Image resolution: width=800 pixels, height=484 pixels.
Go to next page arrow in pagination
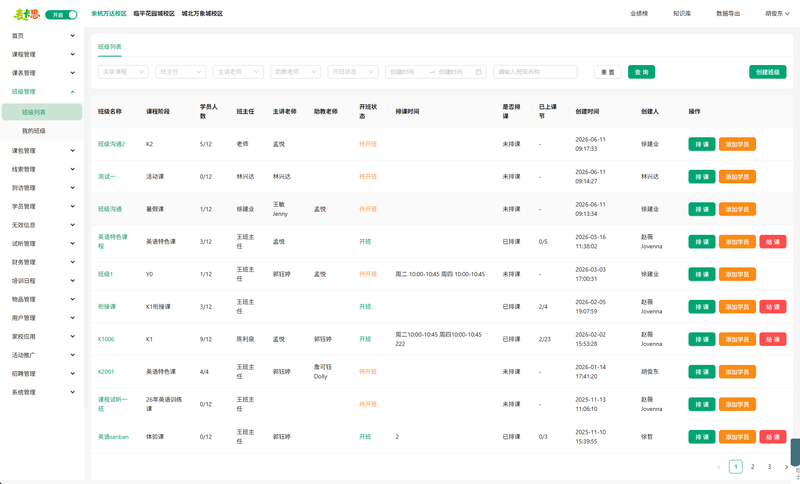pyautogui.click(x=786, y=467)
